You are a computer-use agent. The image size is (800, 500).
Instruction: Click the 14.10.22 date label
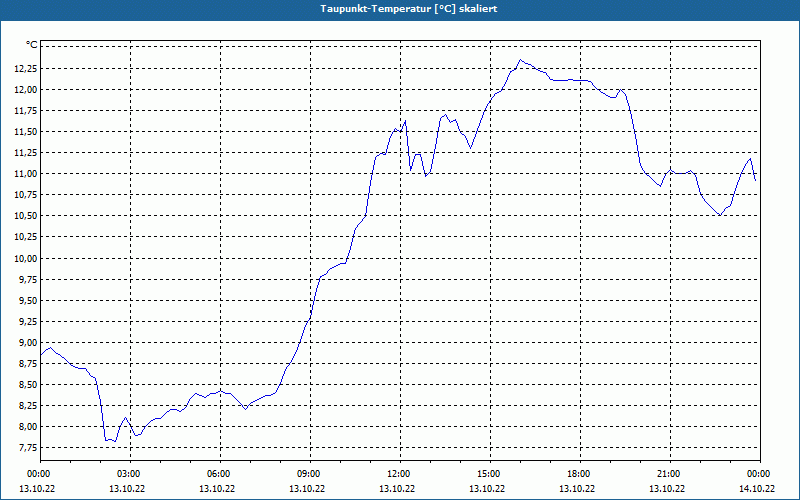pyautogui.click(x=757, y=488)
